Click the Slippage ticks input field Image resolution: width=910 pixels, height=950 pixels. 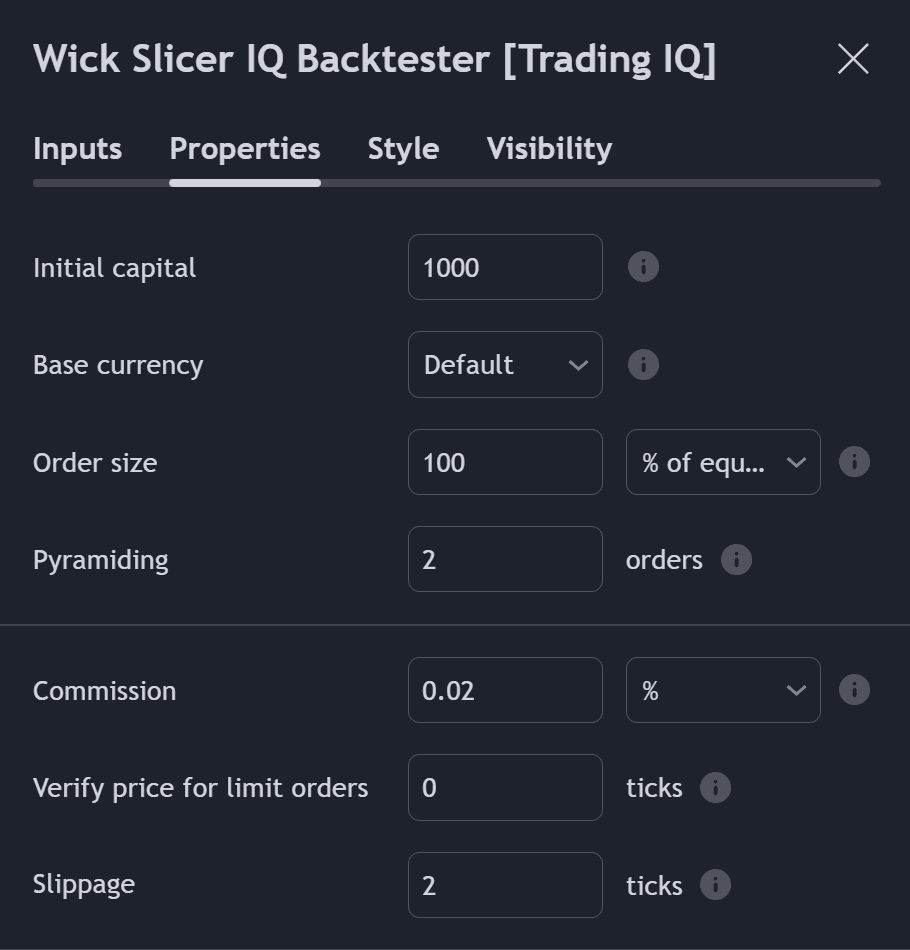[505, 885]
